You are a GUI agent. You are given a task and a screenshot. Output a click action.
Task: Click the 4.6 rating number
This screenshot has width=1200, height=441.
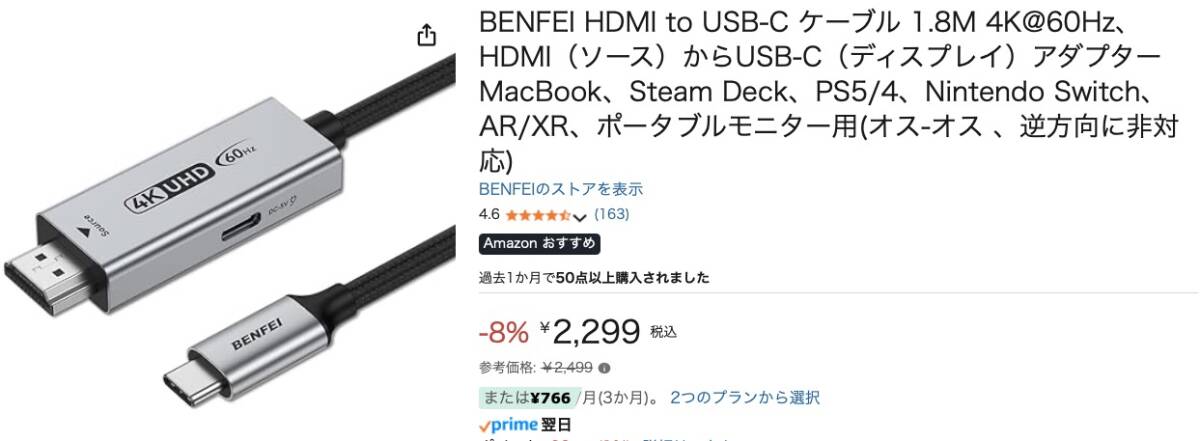point(489,214)
